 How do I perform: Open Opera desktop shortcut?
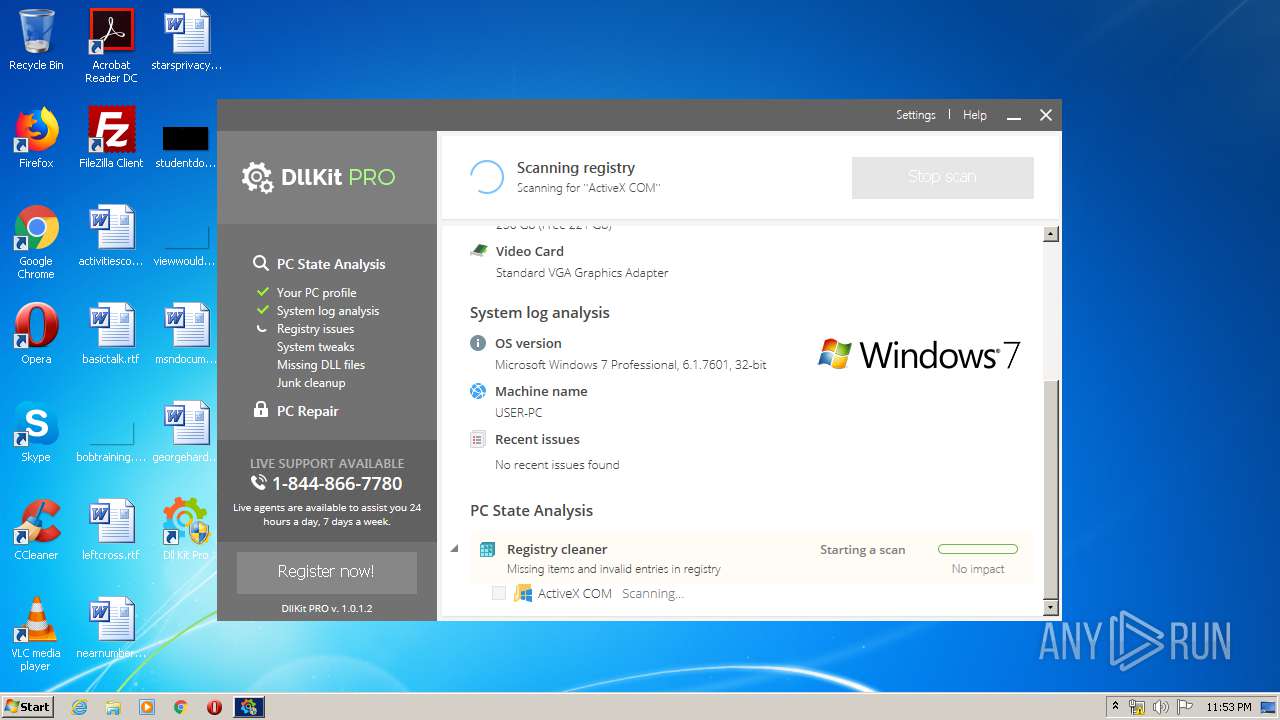coord(36,334)
